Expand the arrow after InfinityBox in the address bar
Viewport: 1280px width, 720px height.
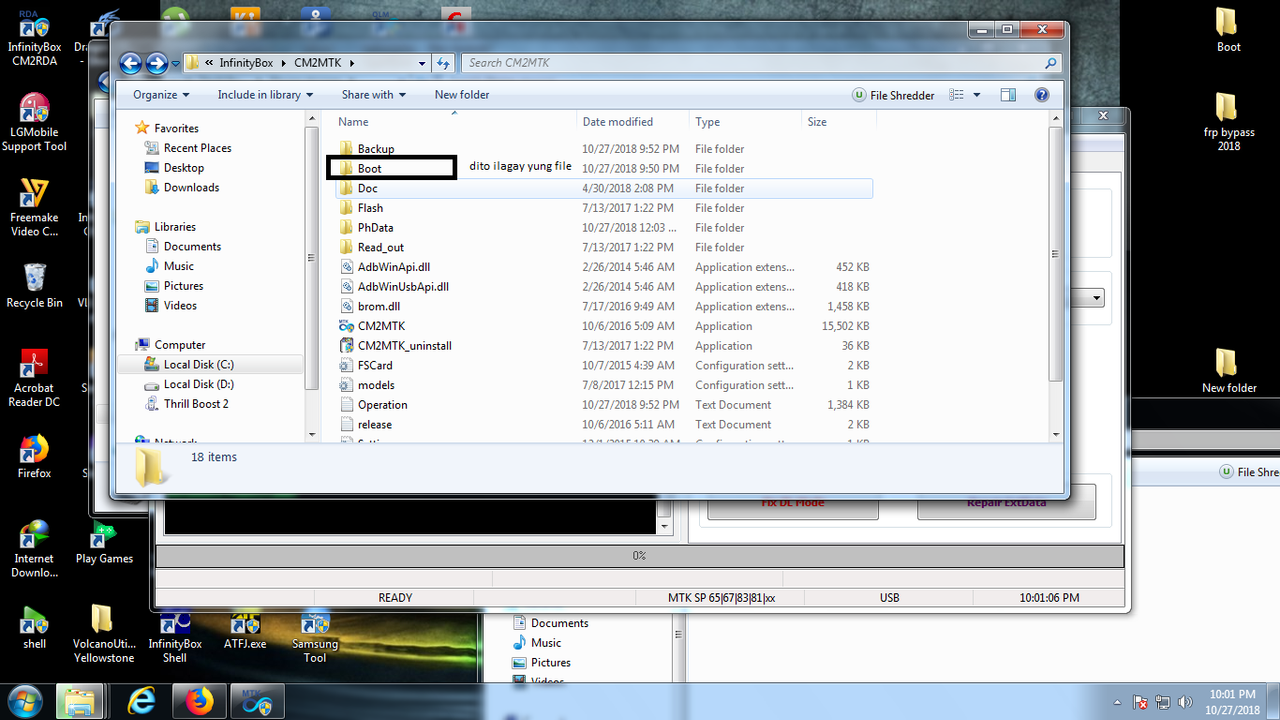tap(286, 63)
